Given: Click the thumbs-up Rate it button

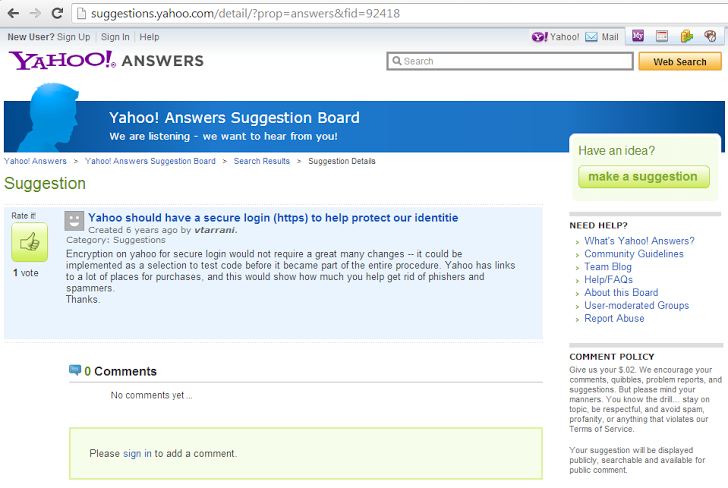Looking at the screenshot, I should tap(29, 242).
